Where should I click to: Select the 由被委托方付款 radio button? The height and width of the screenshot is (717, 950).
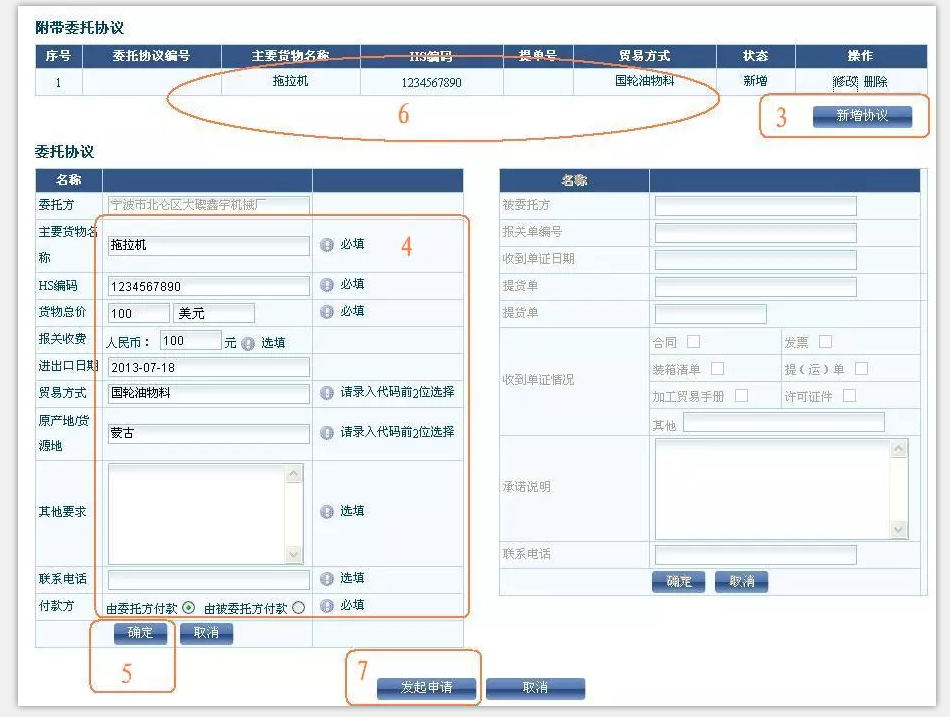point(298,608)
